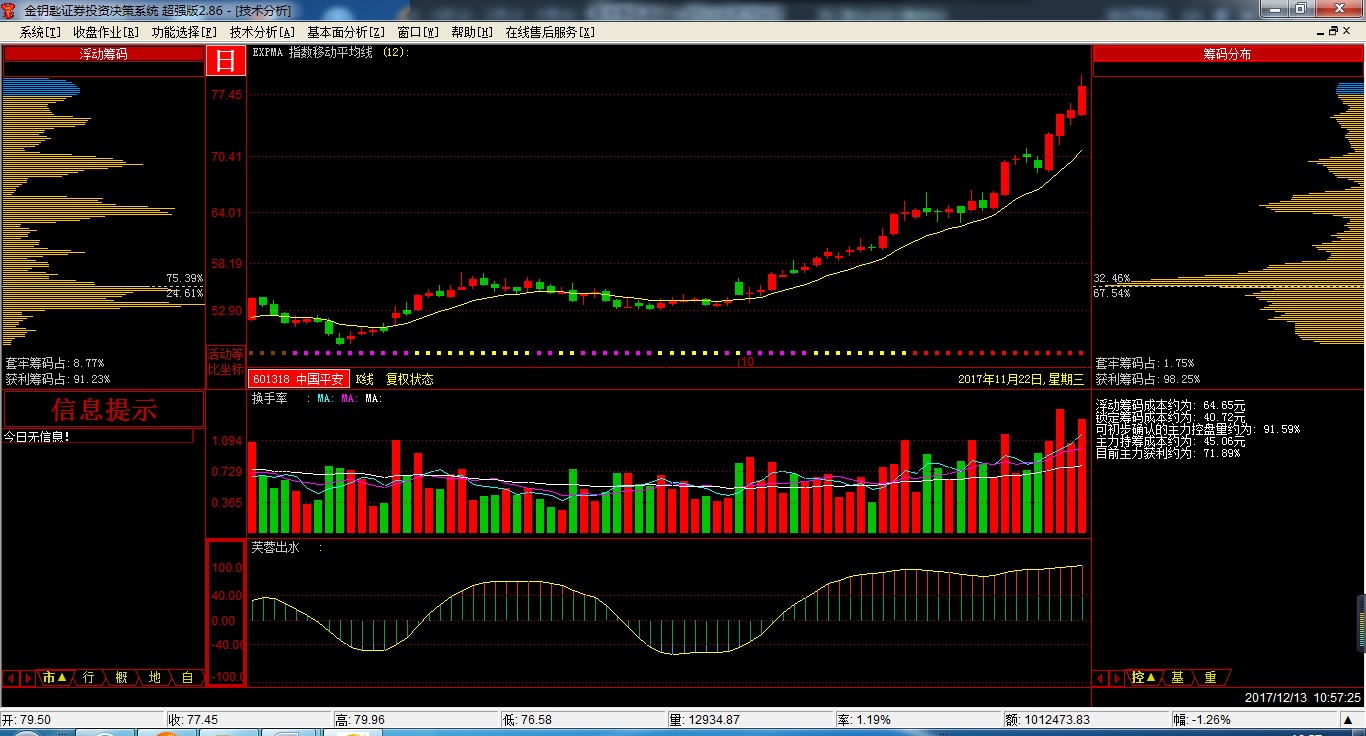1366x736 pixels.
Task: Restore the inner child window
Action: click(x=1332, y=32)
